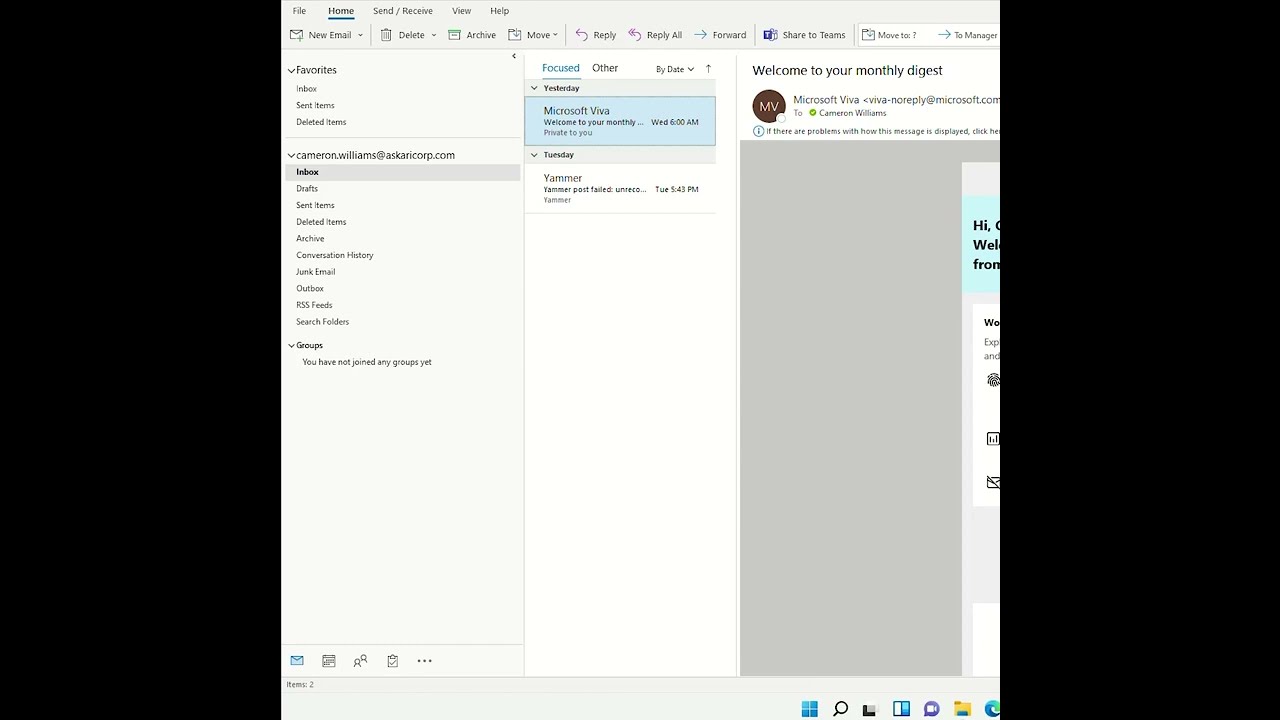Image resolution: width=1280 pixels, height=720 pixels.
Task: Select the 'Move to: ?' quick step
Action: click(889, 35)
